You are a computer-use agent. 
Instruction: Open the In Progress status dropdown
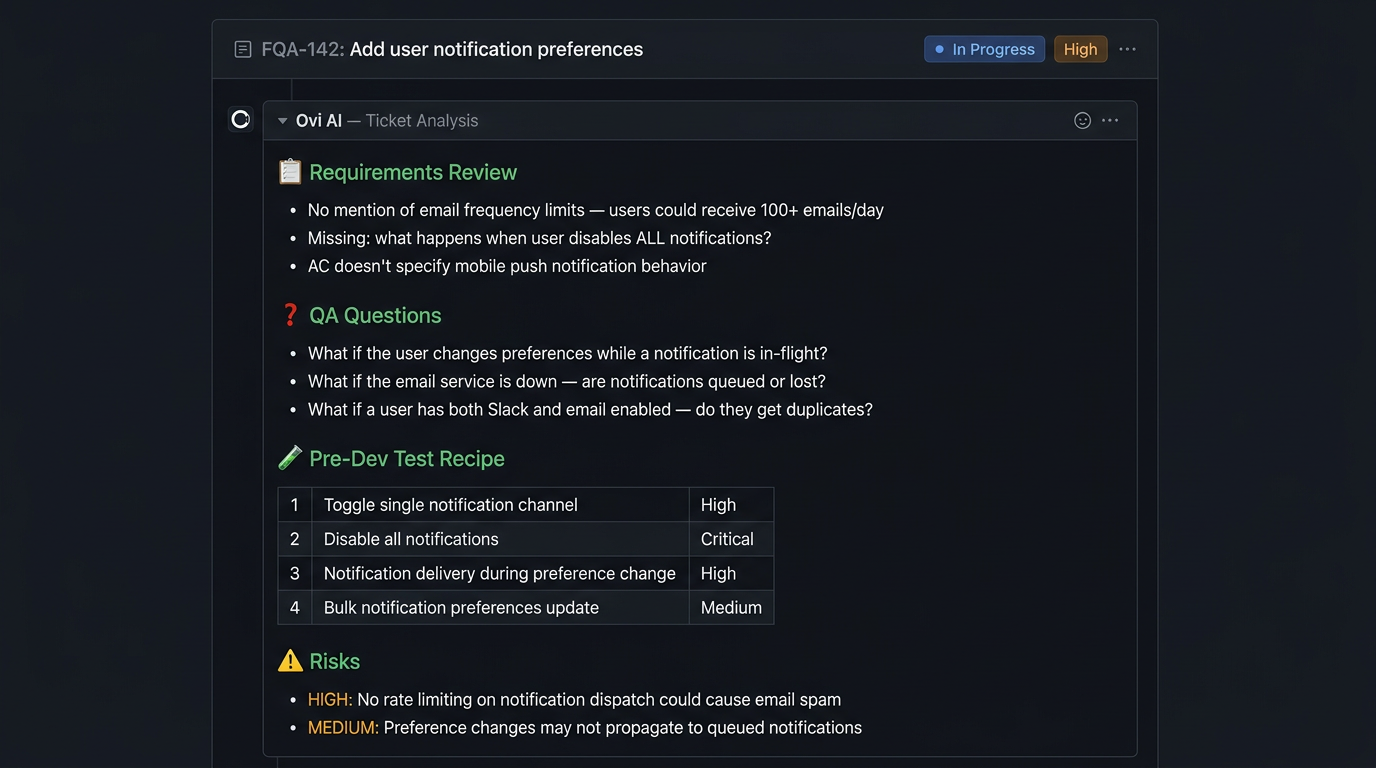984,48
